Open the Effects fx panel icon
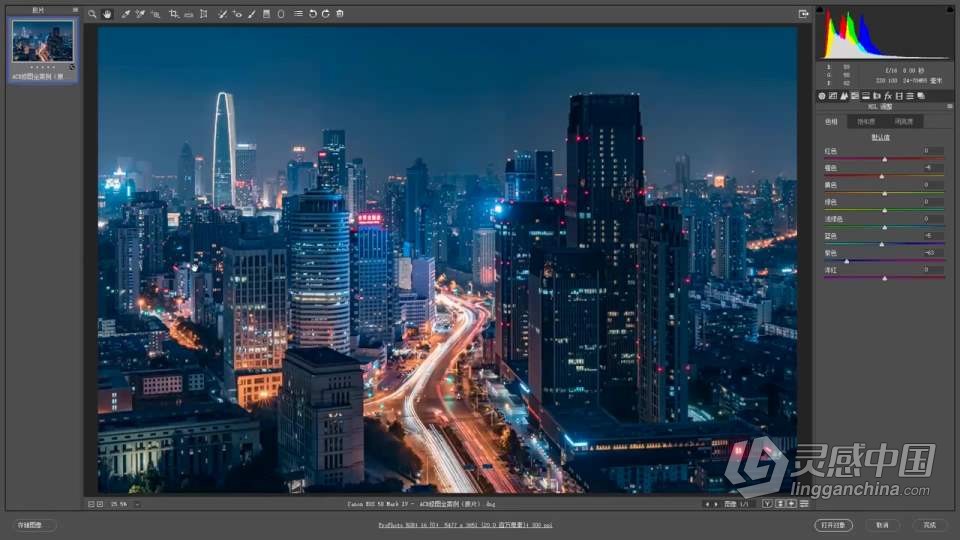 (x=888, y=96)
